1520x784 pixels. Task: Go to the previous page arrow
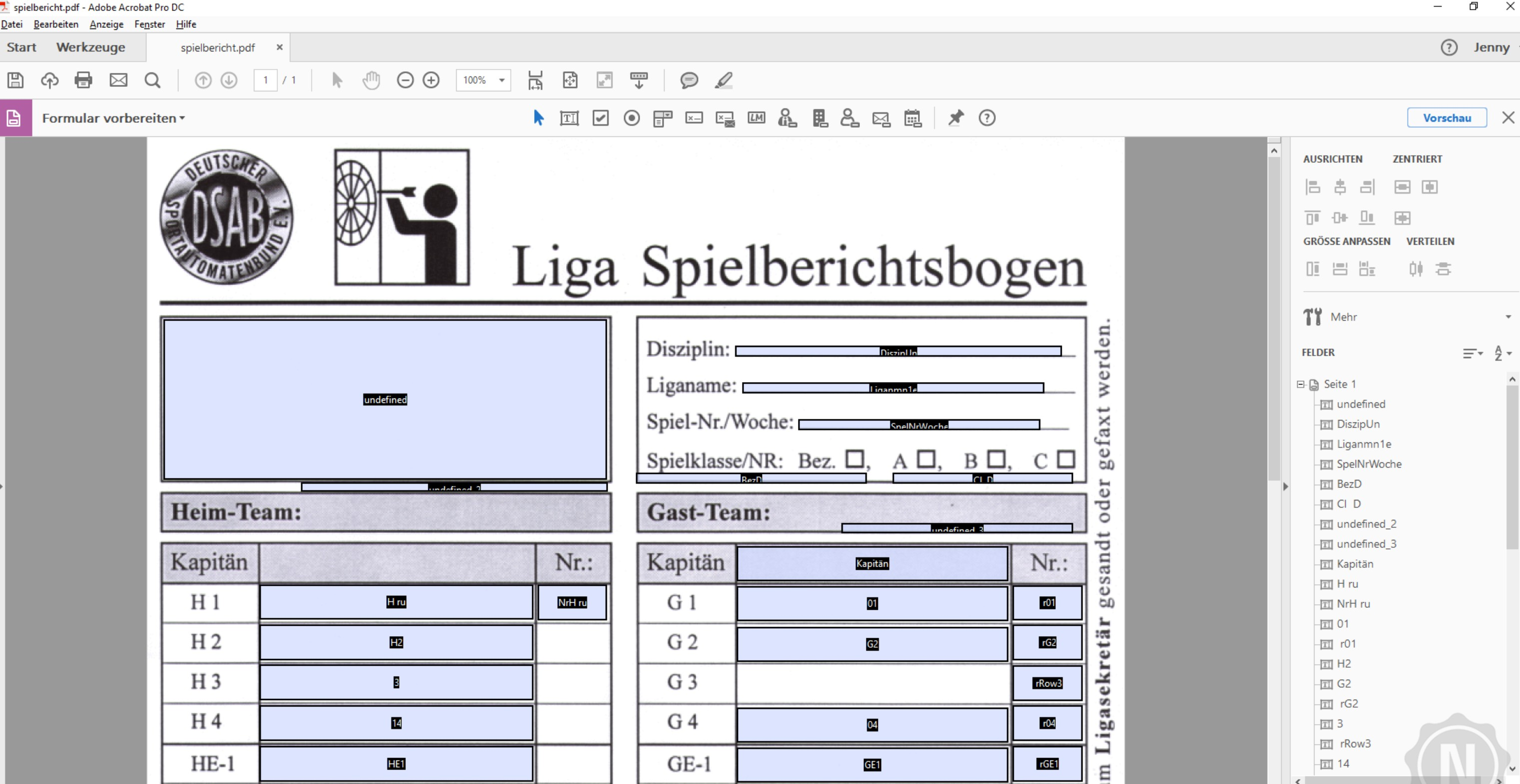point(203,80)
